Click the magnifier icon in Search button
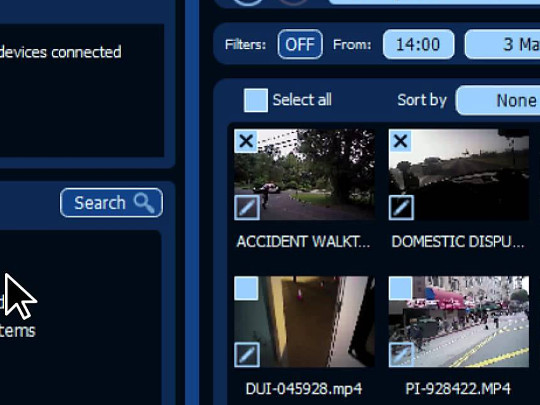 coord(144,203)
